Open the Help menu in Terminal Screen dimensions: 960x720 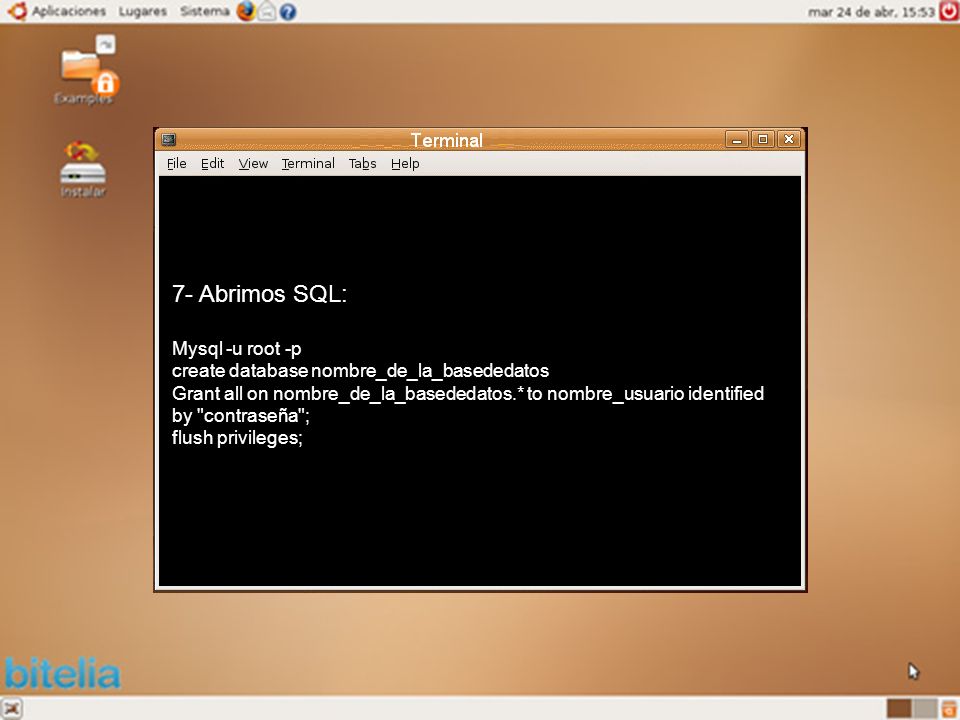405,163
